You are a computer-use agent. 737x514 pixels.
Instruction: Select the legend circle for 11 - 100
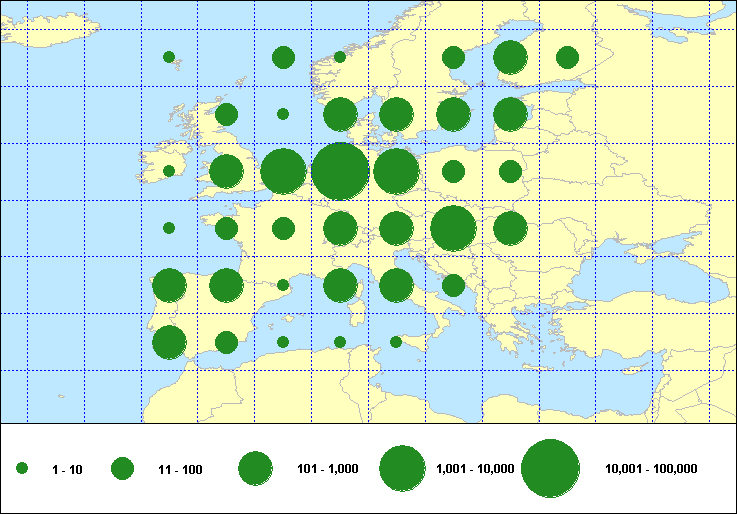pos(122,468)
